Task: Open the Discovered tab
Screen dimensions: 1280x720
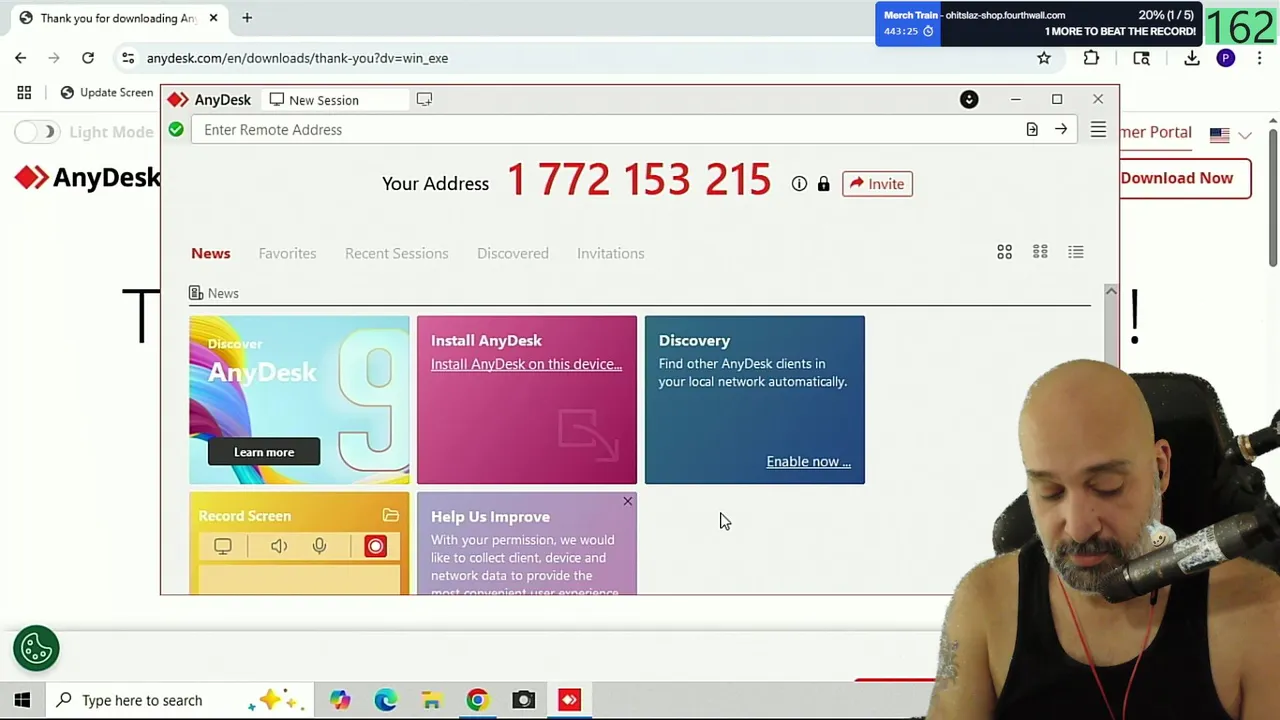Action: pyautogui.click(x=512, y=253)
